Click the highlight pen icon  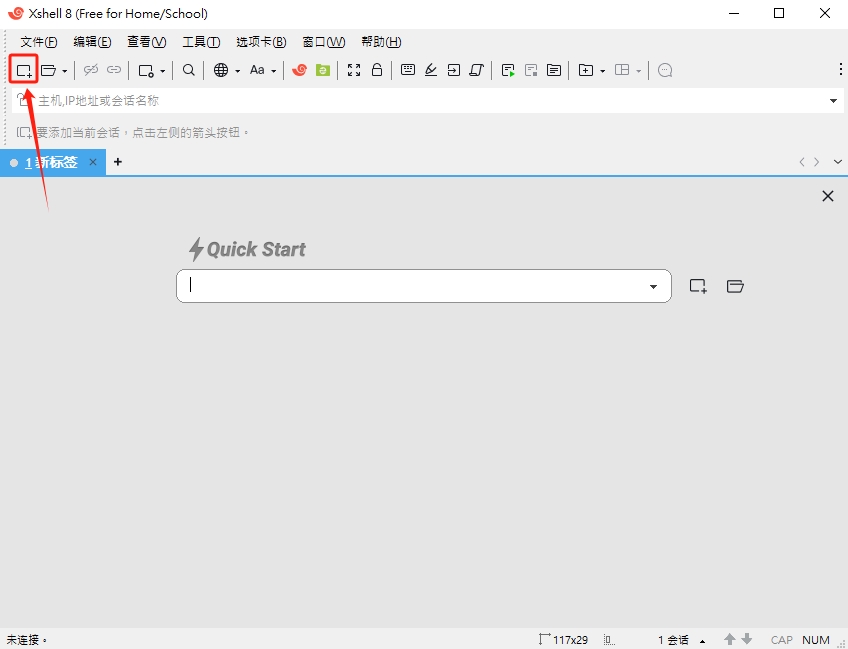[431, 70]
